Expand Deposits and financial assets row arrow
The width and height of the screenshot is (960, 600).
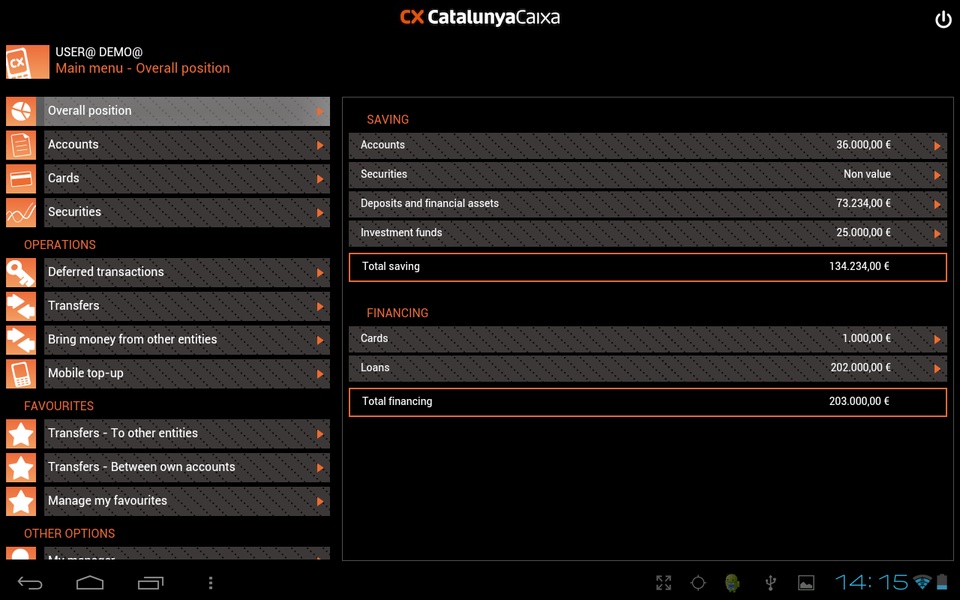tap(937, 204)
